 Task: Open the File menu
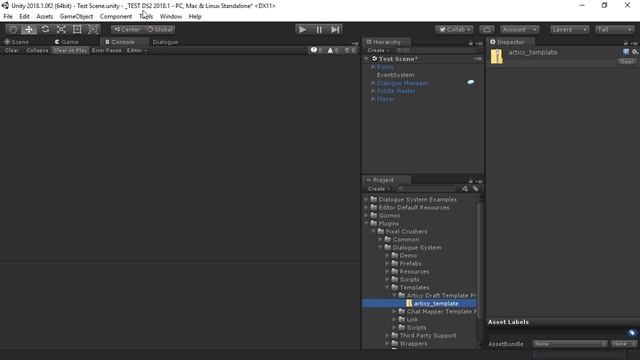[x=8, y=16]
